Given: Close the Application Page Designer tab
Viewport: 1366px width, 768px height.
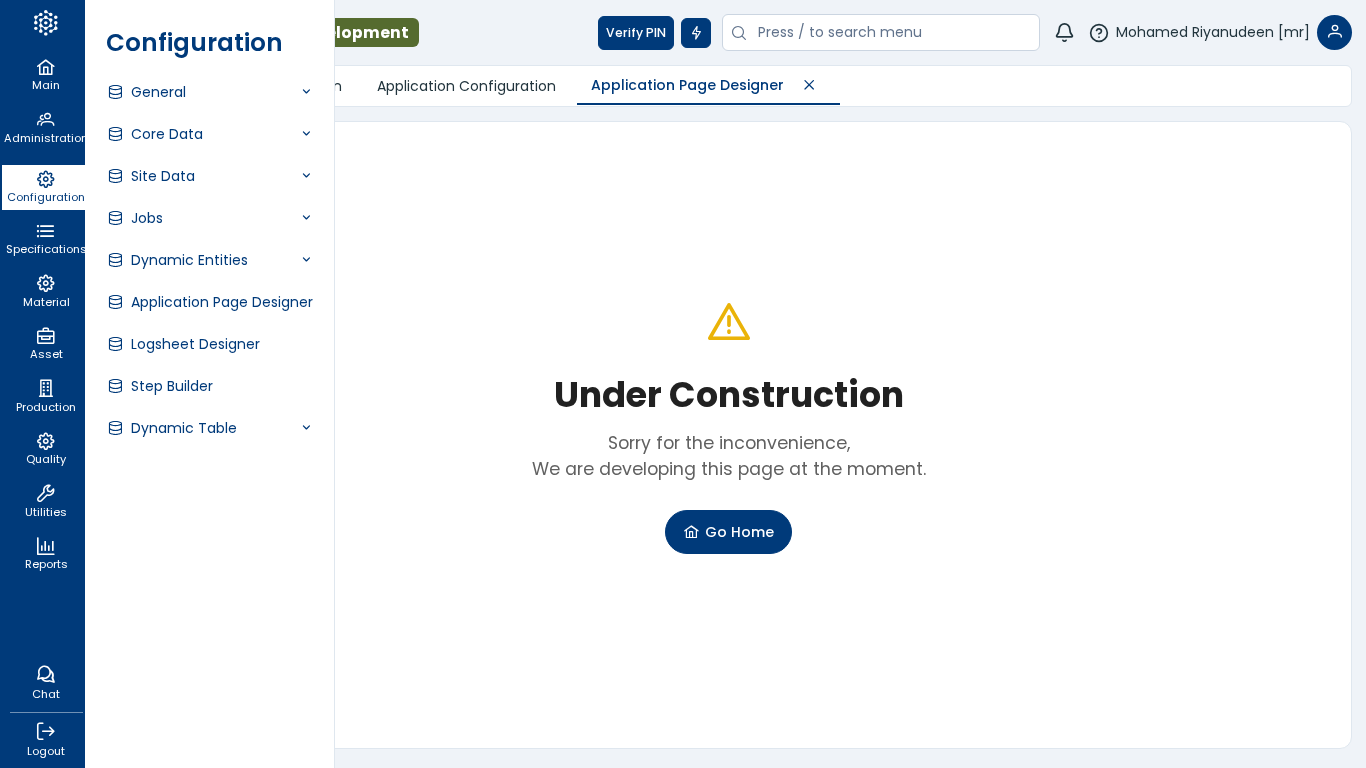Looking at the screenshot, I should [x=809, y=85].
